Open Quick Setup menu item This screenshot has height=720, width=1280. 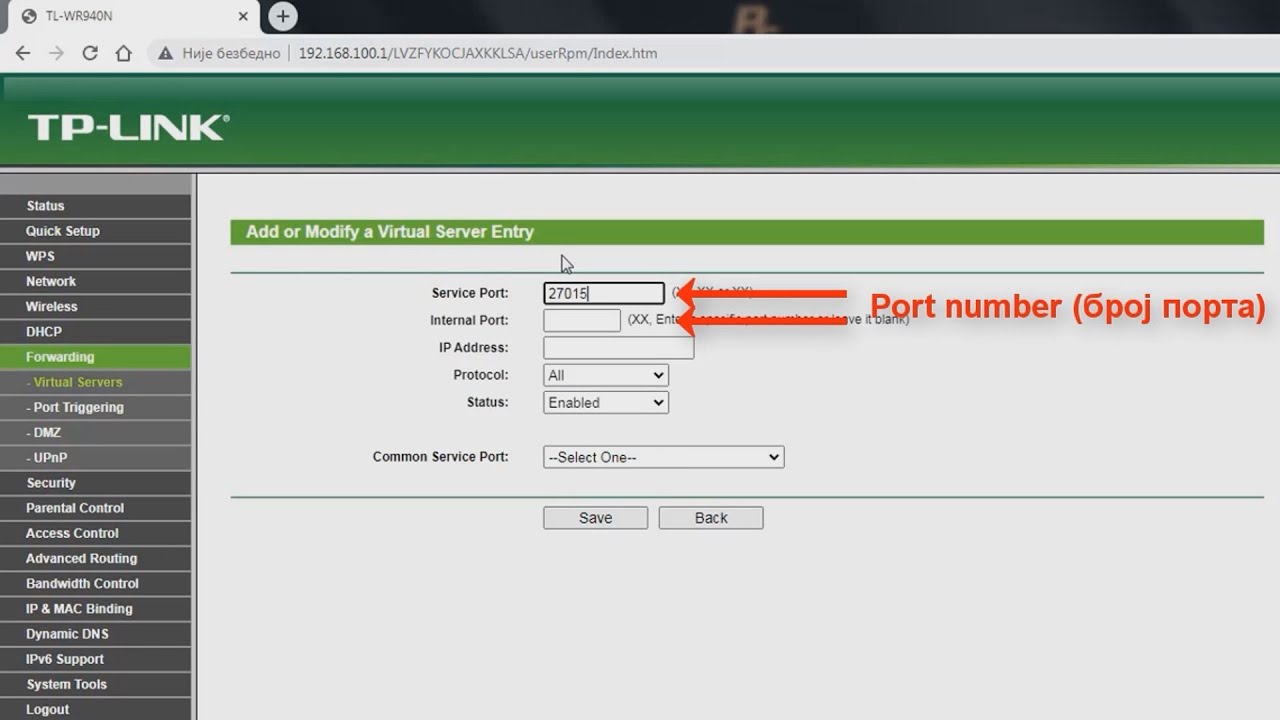(x=95, y=231)
